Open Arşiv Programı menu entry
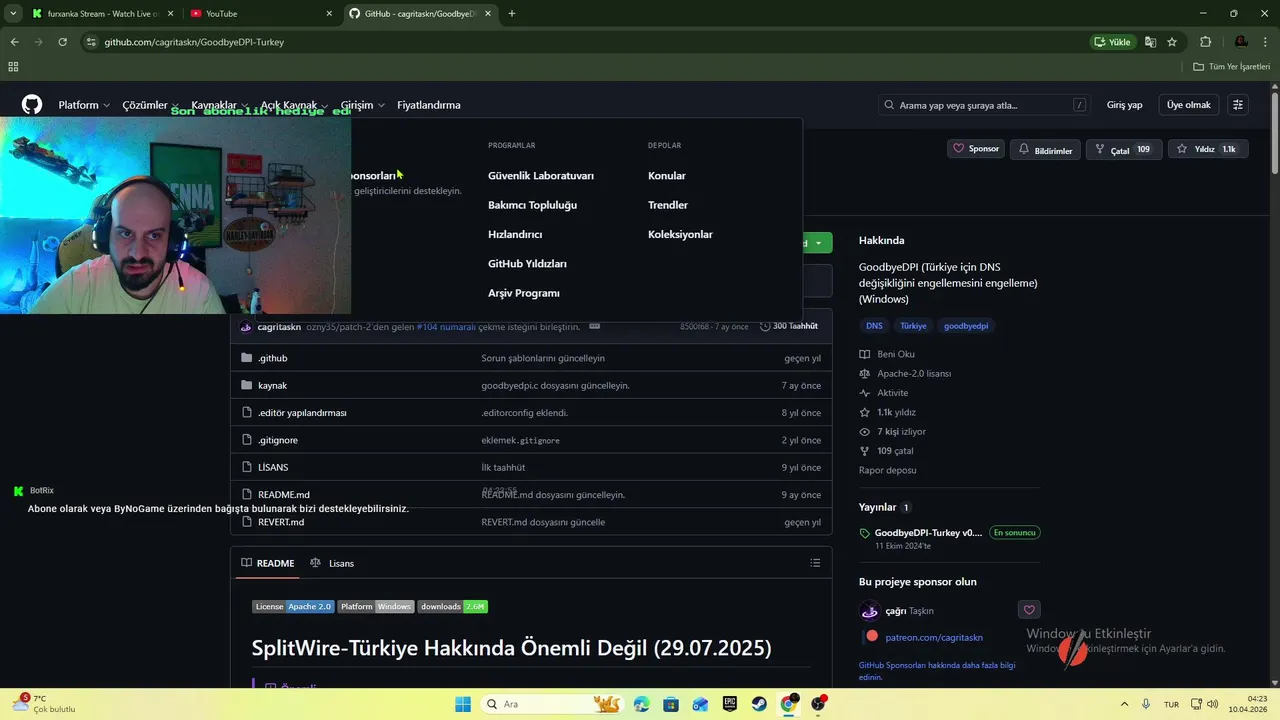Viewport: 1280px width, 720px height. click(524, 293)
